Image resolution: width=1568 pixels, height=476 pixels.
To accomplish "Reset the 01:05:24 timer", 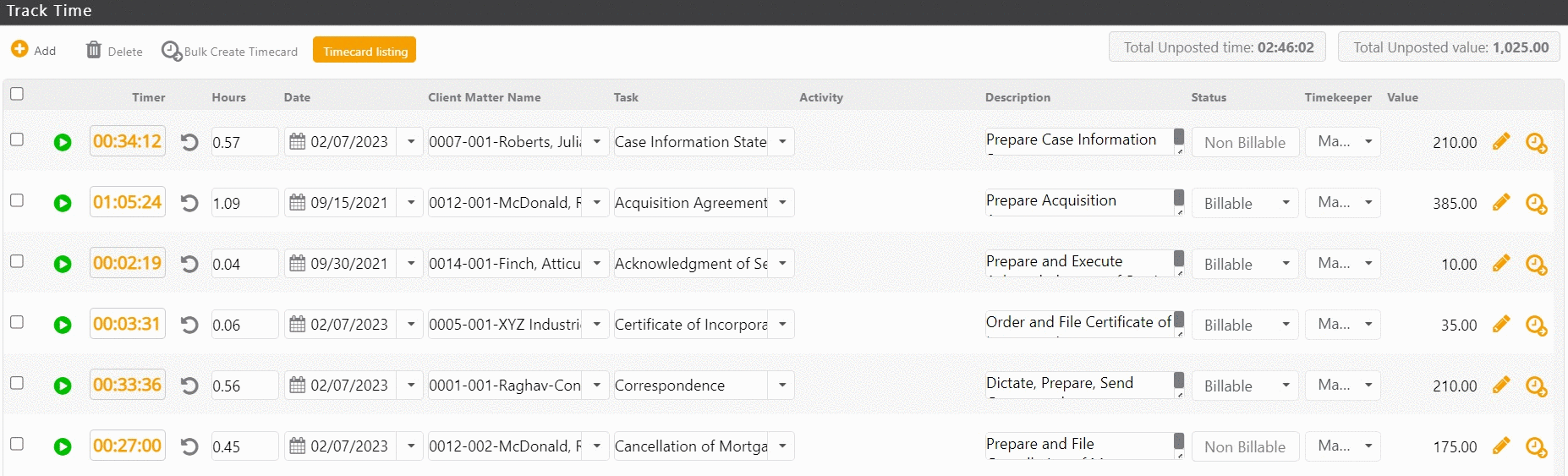I will click(189, 203).
